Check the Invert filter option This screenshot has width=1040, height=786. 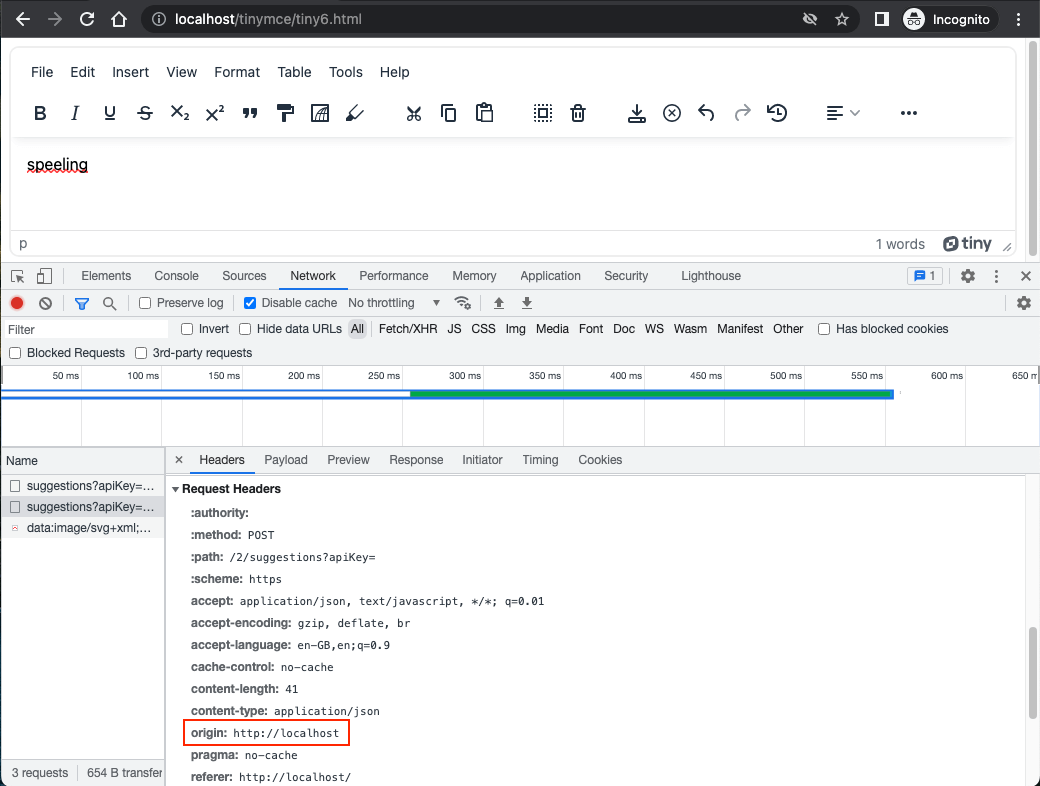click(x=186, y=328)
